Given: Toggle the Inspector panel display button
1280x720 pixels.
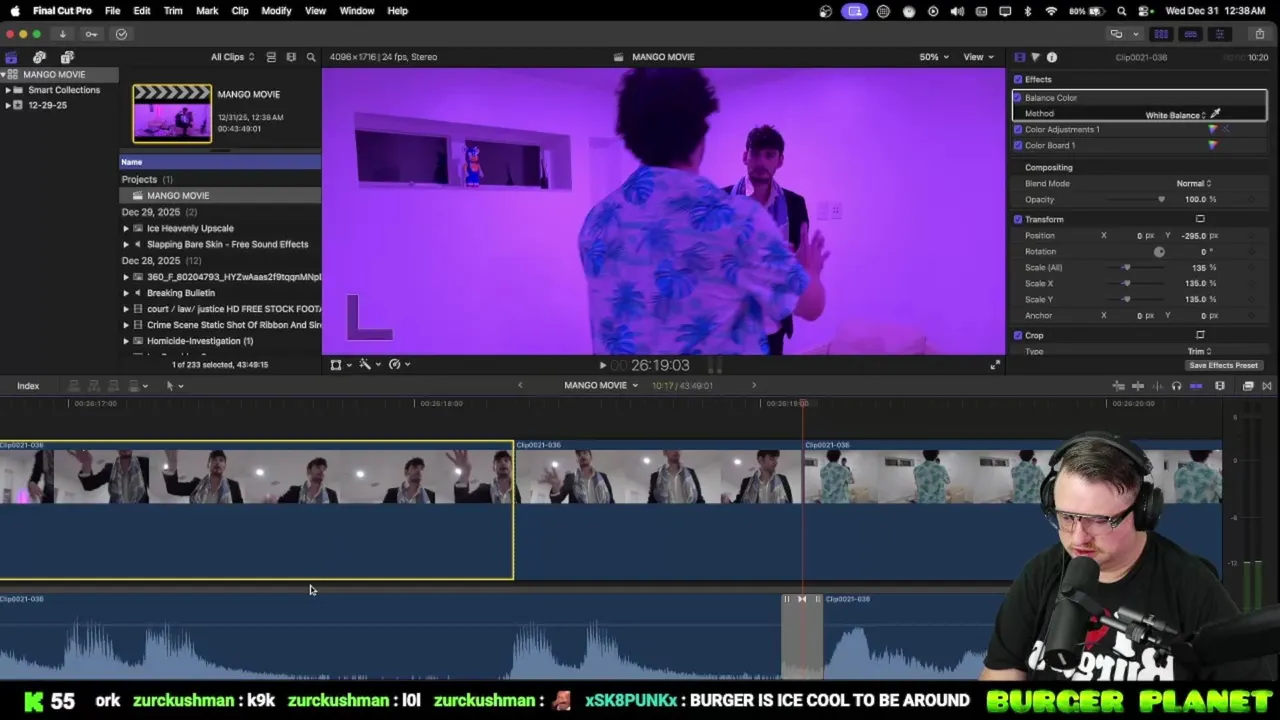Looking at the screenshot, I should point(1219,34).
